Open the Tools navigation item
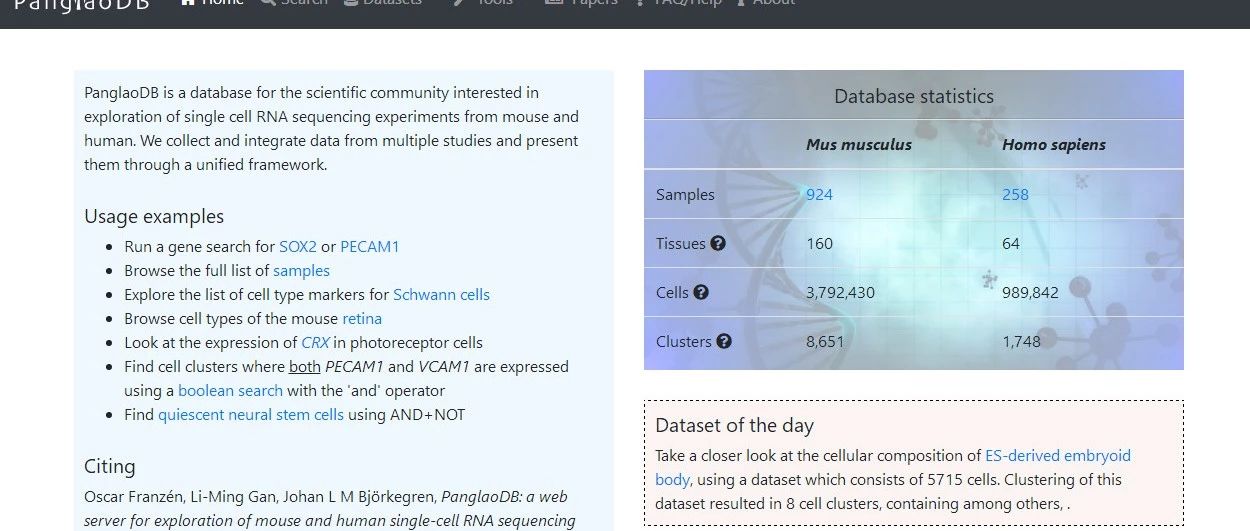 point(483,3)
